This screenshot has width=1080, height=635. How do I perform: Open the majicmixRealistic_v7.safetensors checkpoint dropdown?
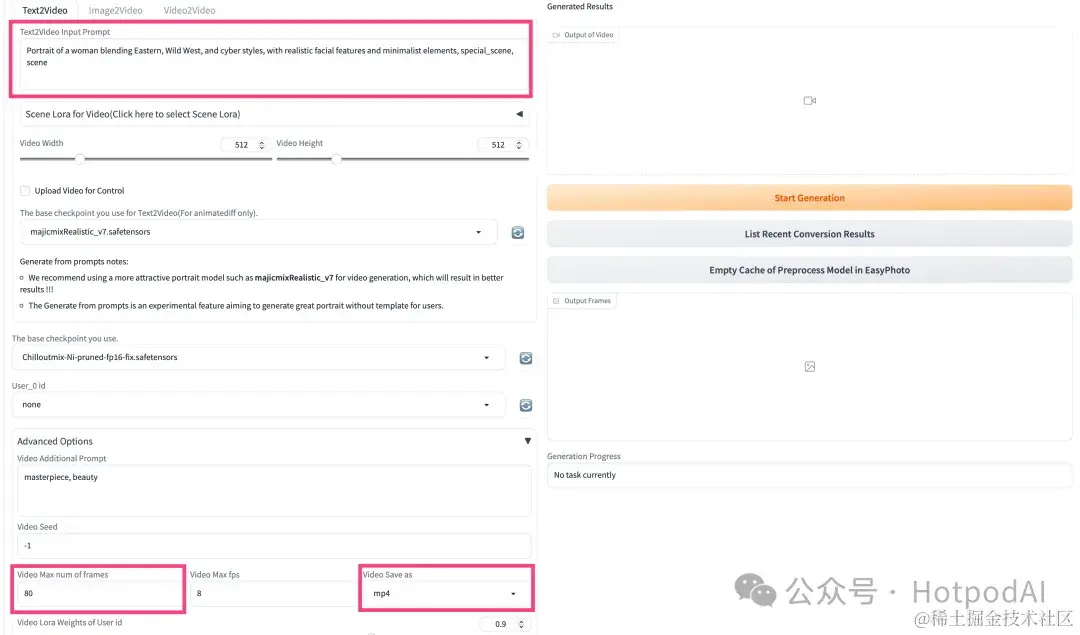(258, 232)
